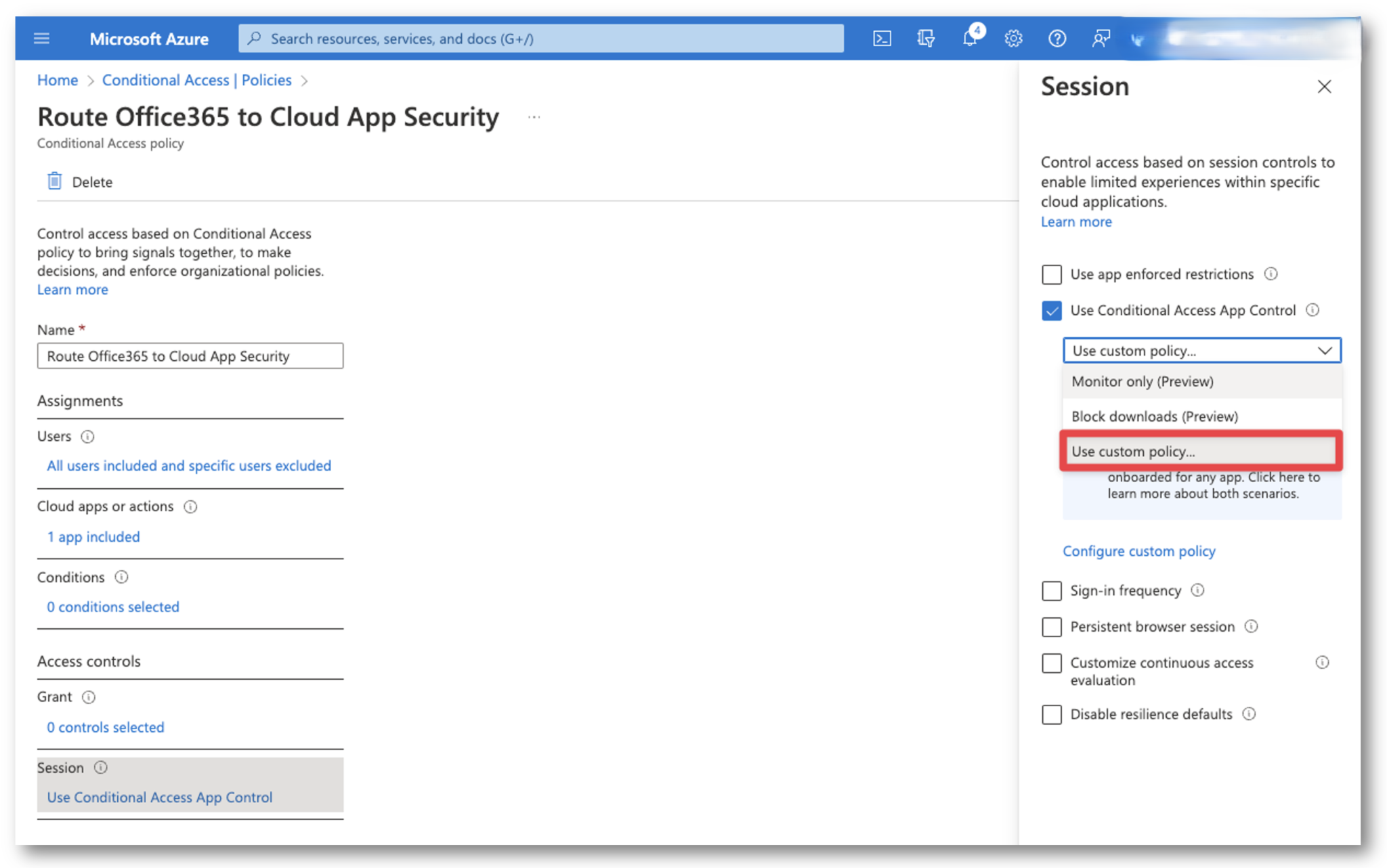Go to Home breadcrumb

[58, 81]
